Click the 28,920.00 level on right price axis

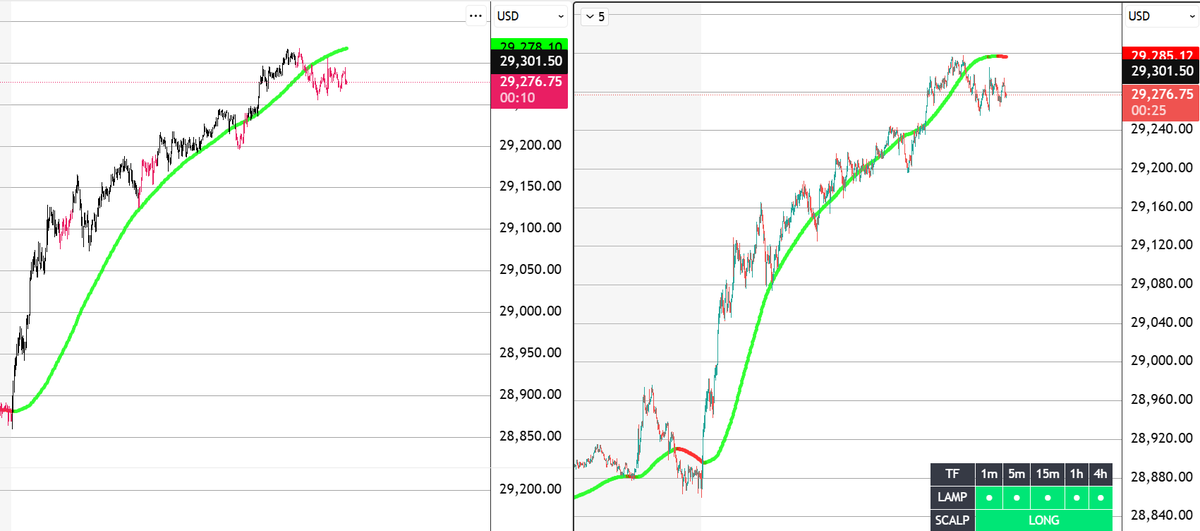[1161, 438]
